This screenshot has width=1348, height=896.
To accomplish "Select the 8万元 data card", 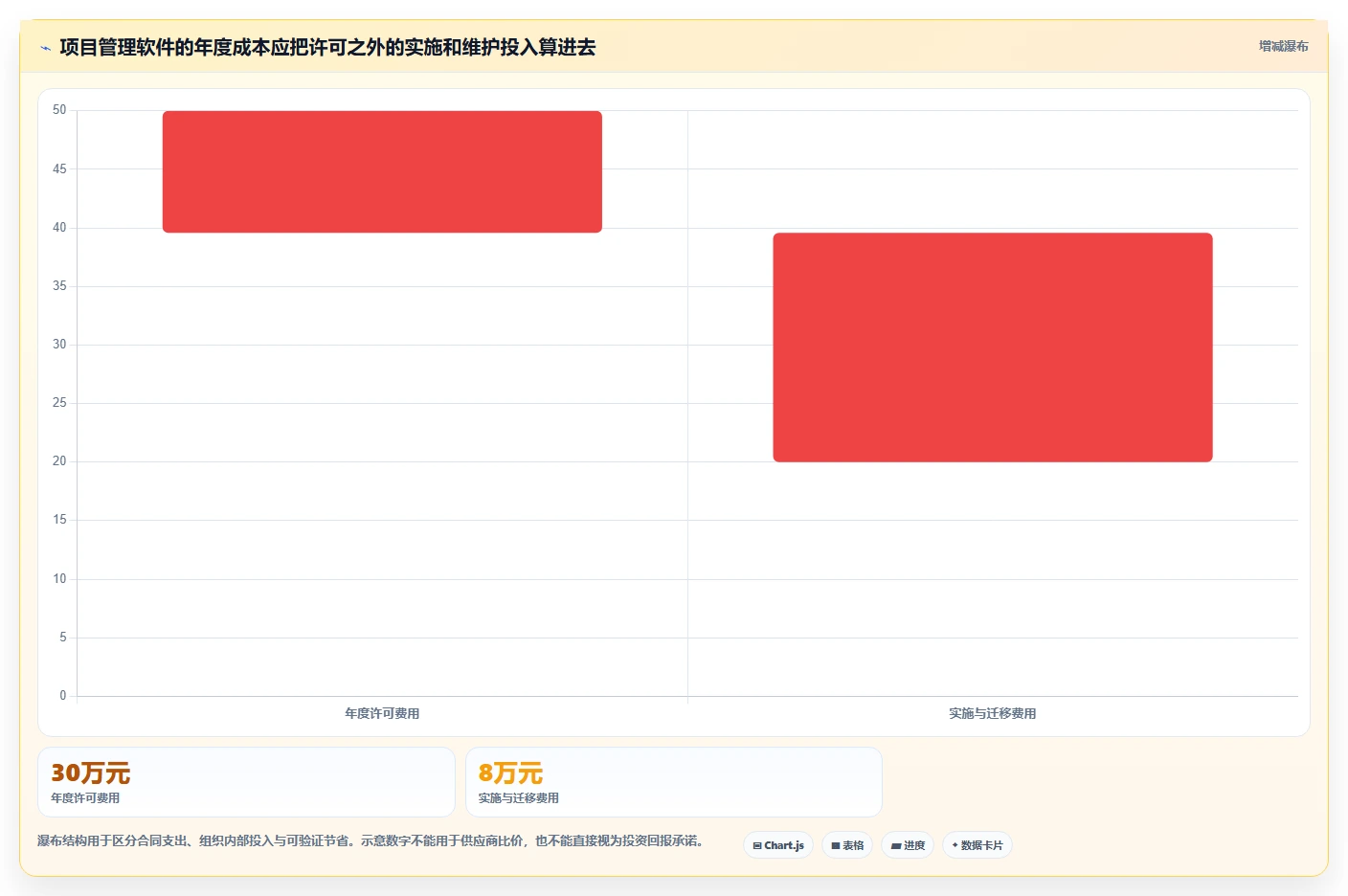I will coord(674,782).
